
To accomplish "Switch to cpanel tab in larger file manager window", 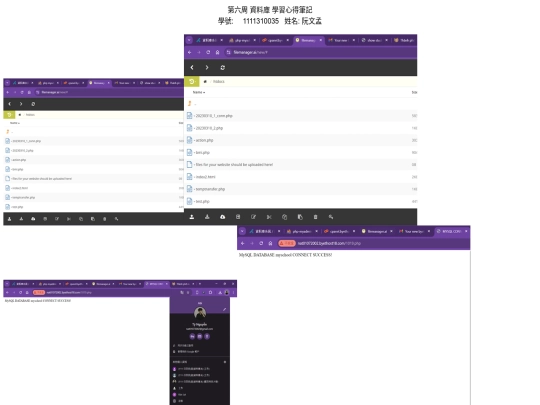I will [275, 40].
